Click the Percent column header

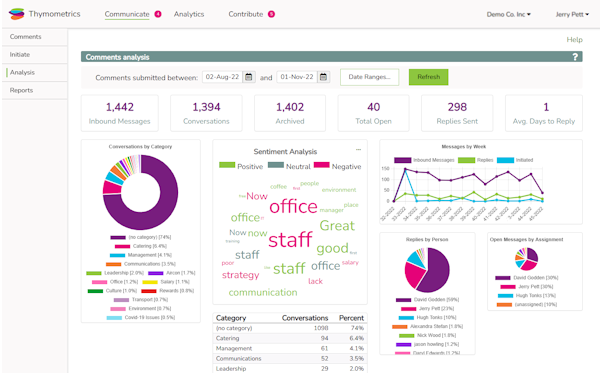tap(351, 318)
